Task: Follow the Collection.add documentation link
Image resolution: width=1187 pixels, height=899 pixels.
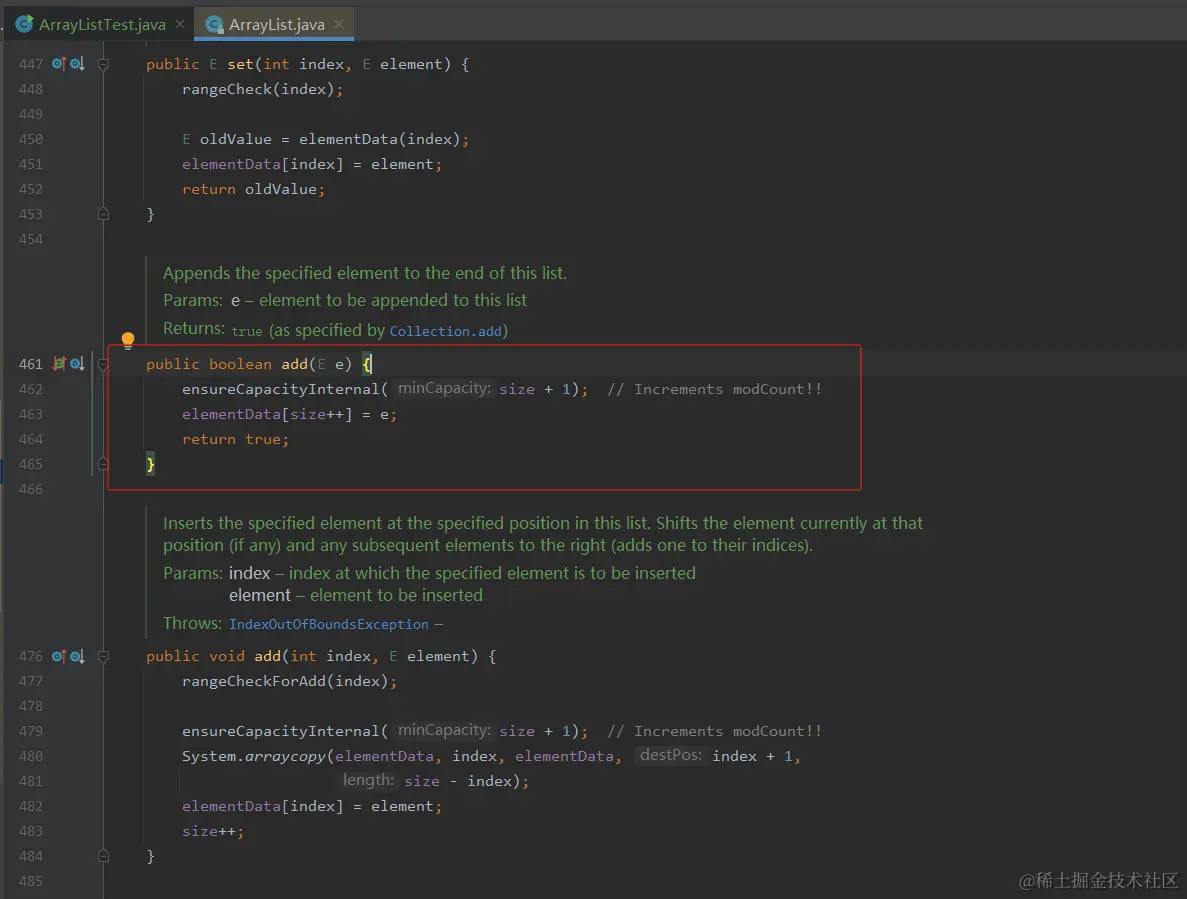Action: (x=446, y=331)
